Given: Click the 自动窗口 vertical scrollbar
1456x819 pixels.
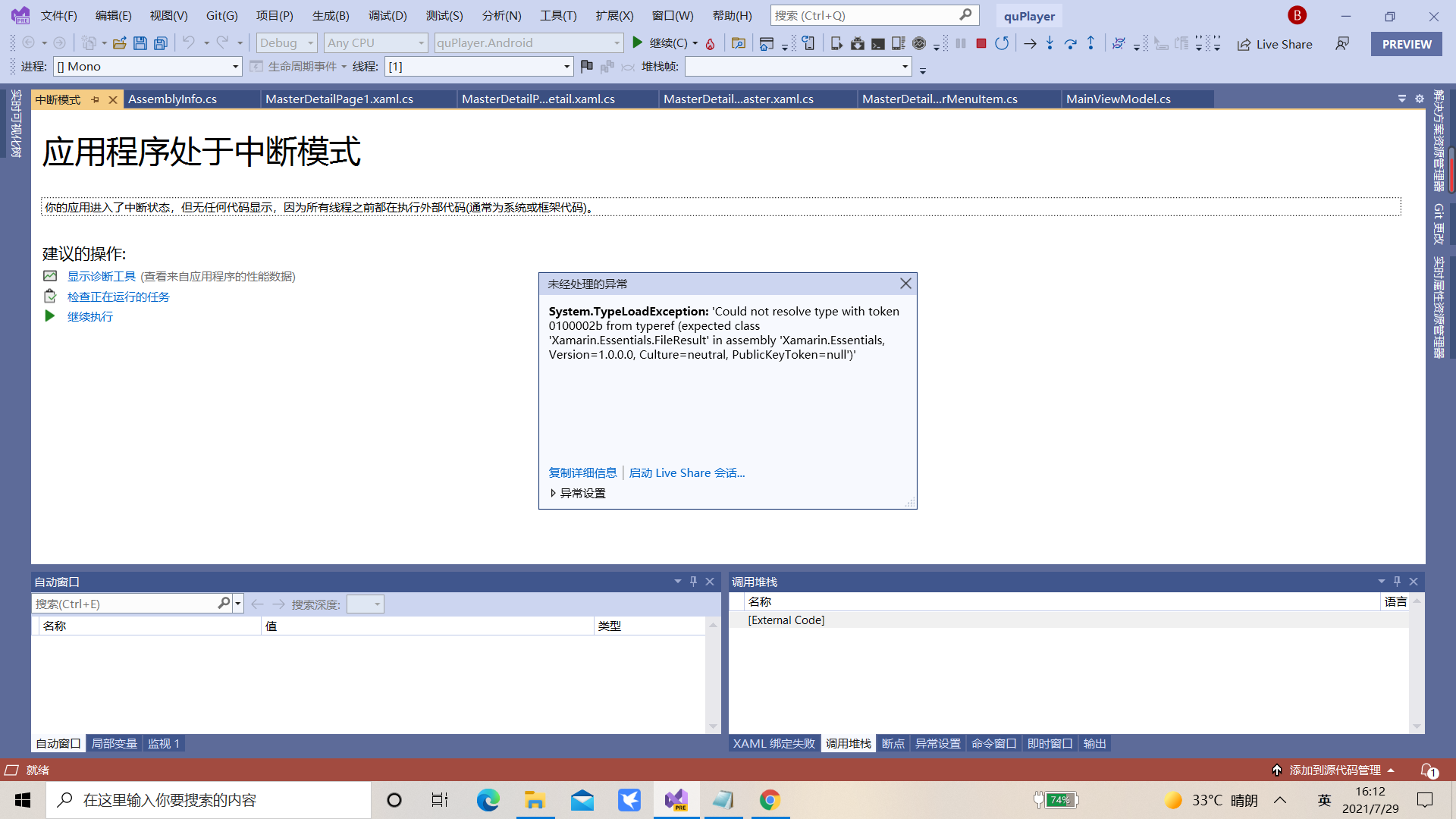Looking at the screenshot, I should pyautogui.click(x=713, y=675).
